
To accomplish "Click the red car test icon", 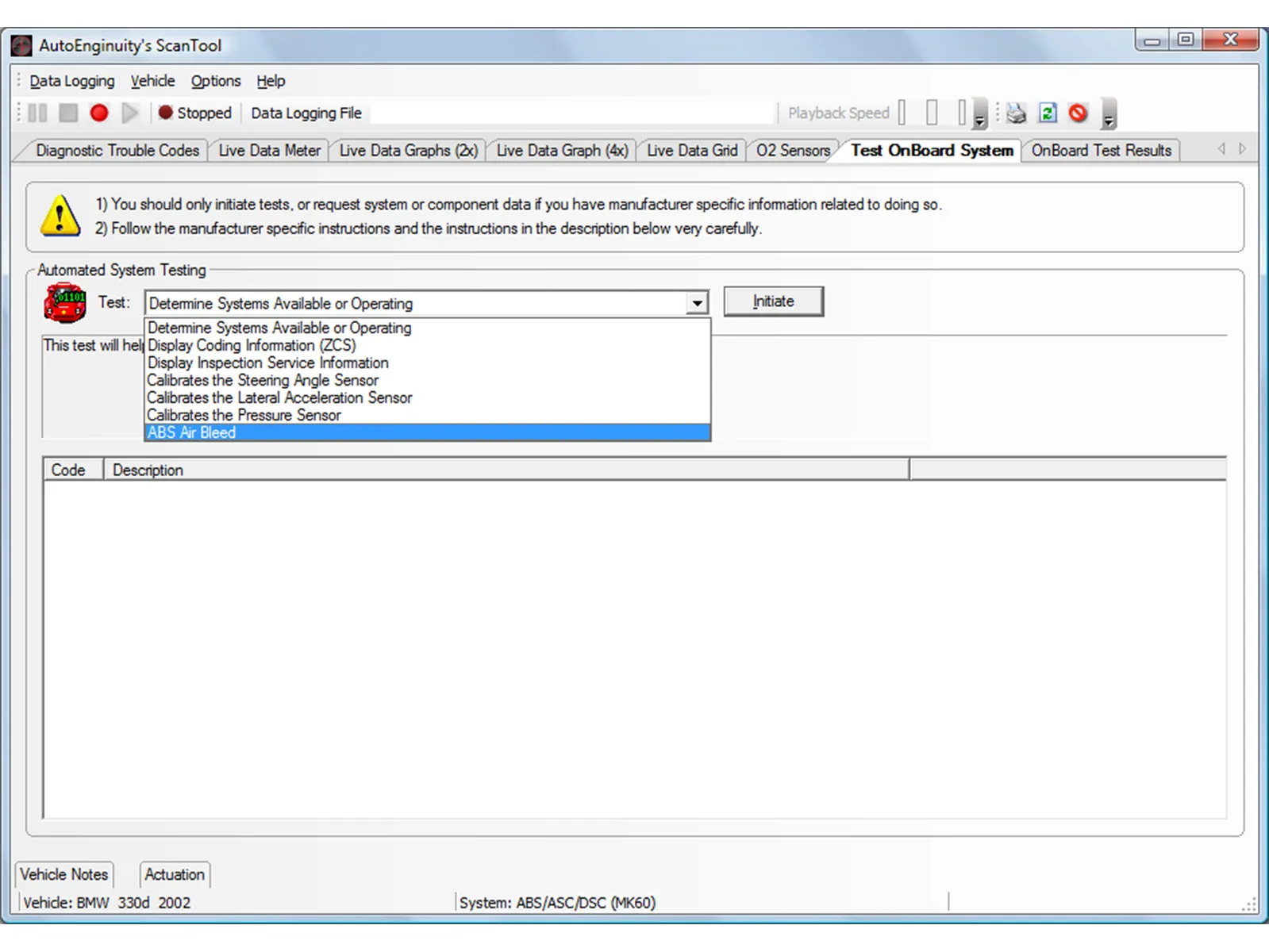I will 65,303.
